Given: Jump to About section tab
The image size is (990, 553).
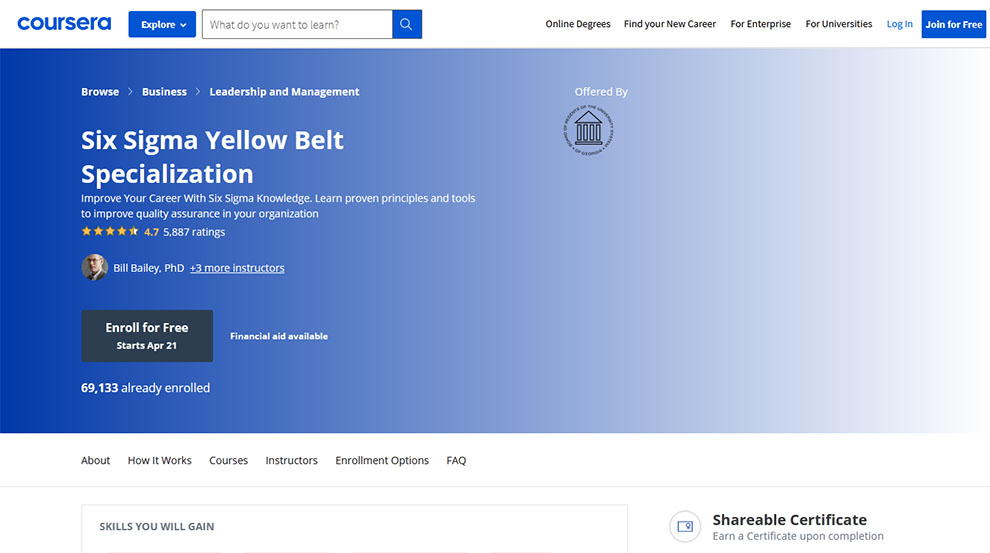Looking at the screenshot, I should tap(95, 460).
